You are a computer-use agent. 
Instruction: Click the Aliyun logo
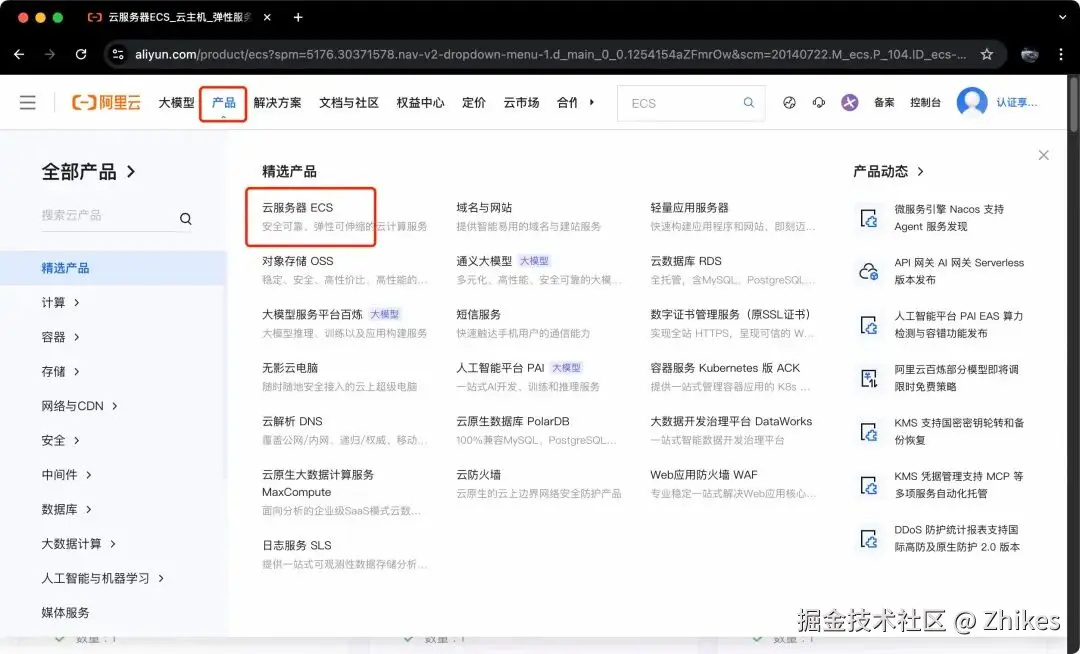point(106,103)
